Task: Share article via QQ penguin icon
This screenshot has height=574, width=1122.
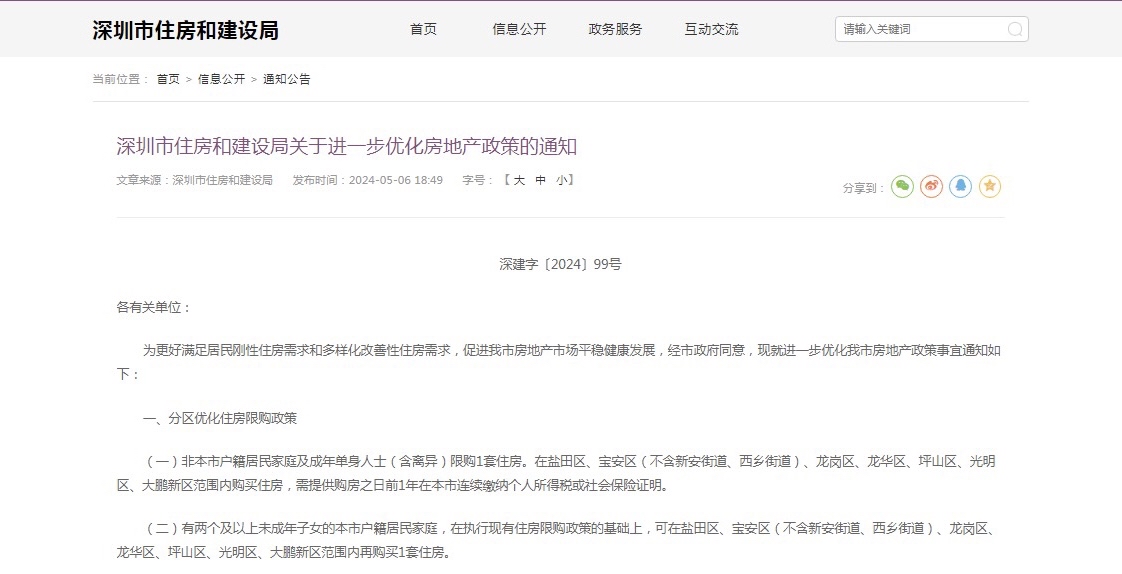Action: (961, 186)
